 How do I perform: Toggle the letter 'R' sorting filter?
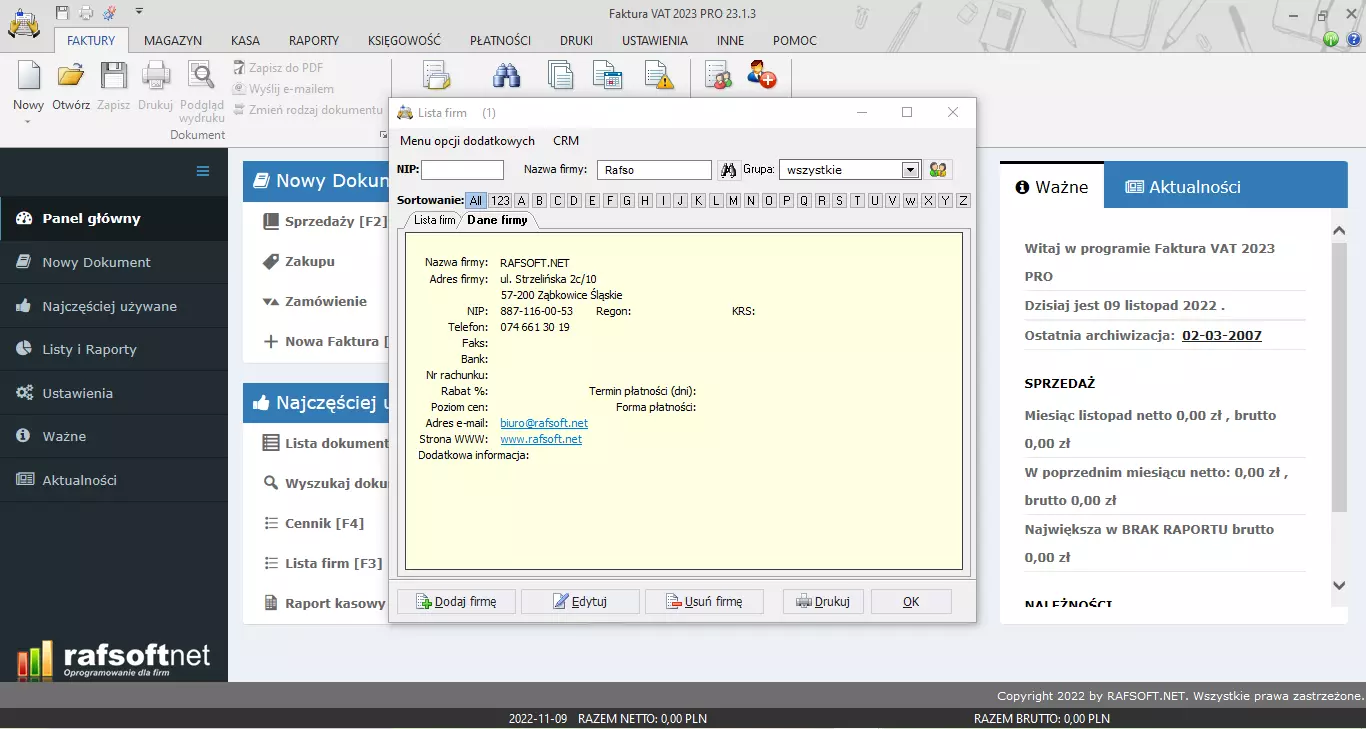click(x=821, y=201)
